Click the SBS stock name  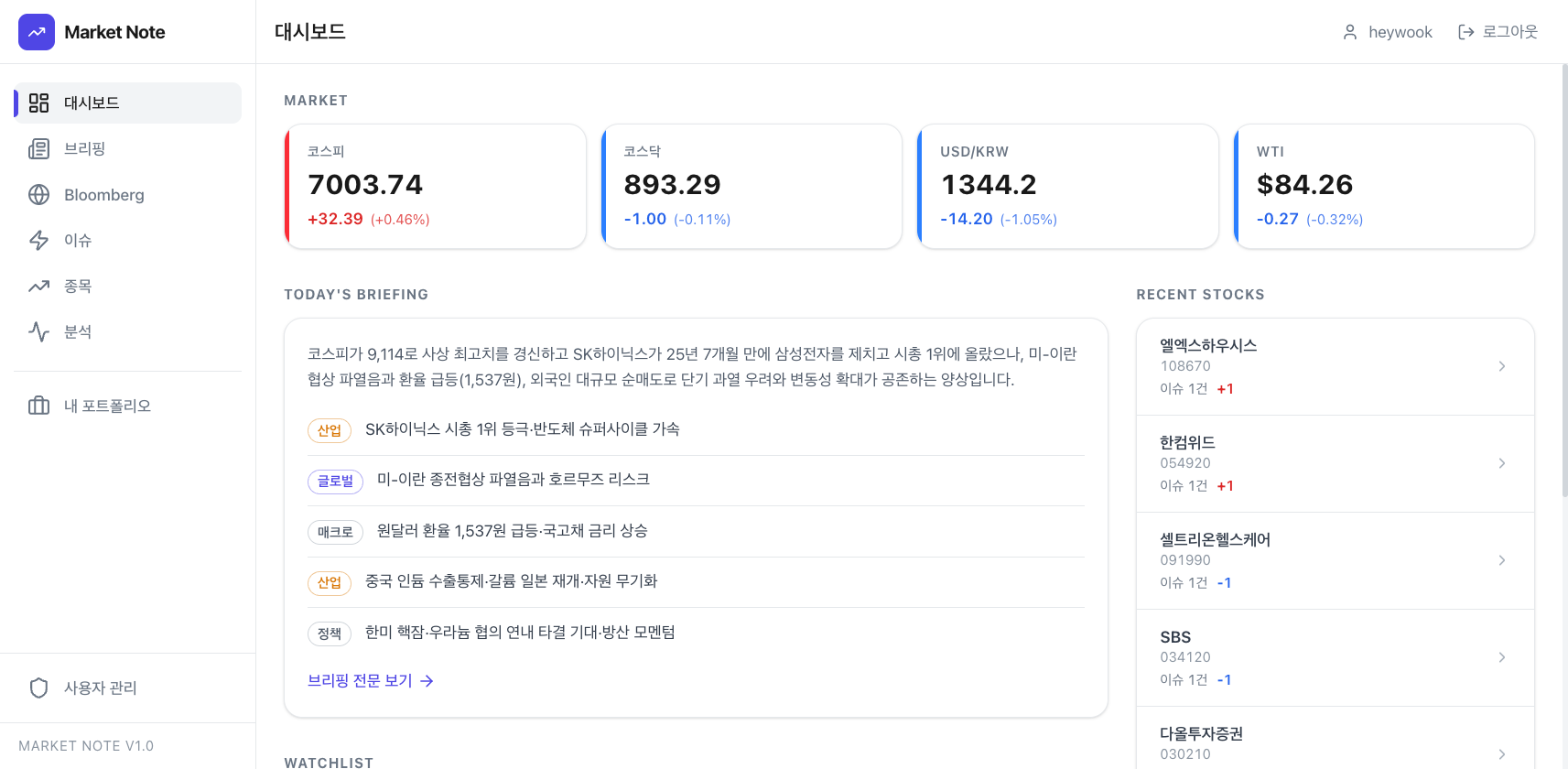[1175, 637]
